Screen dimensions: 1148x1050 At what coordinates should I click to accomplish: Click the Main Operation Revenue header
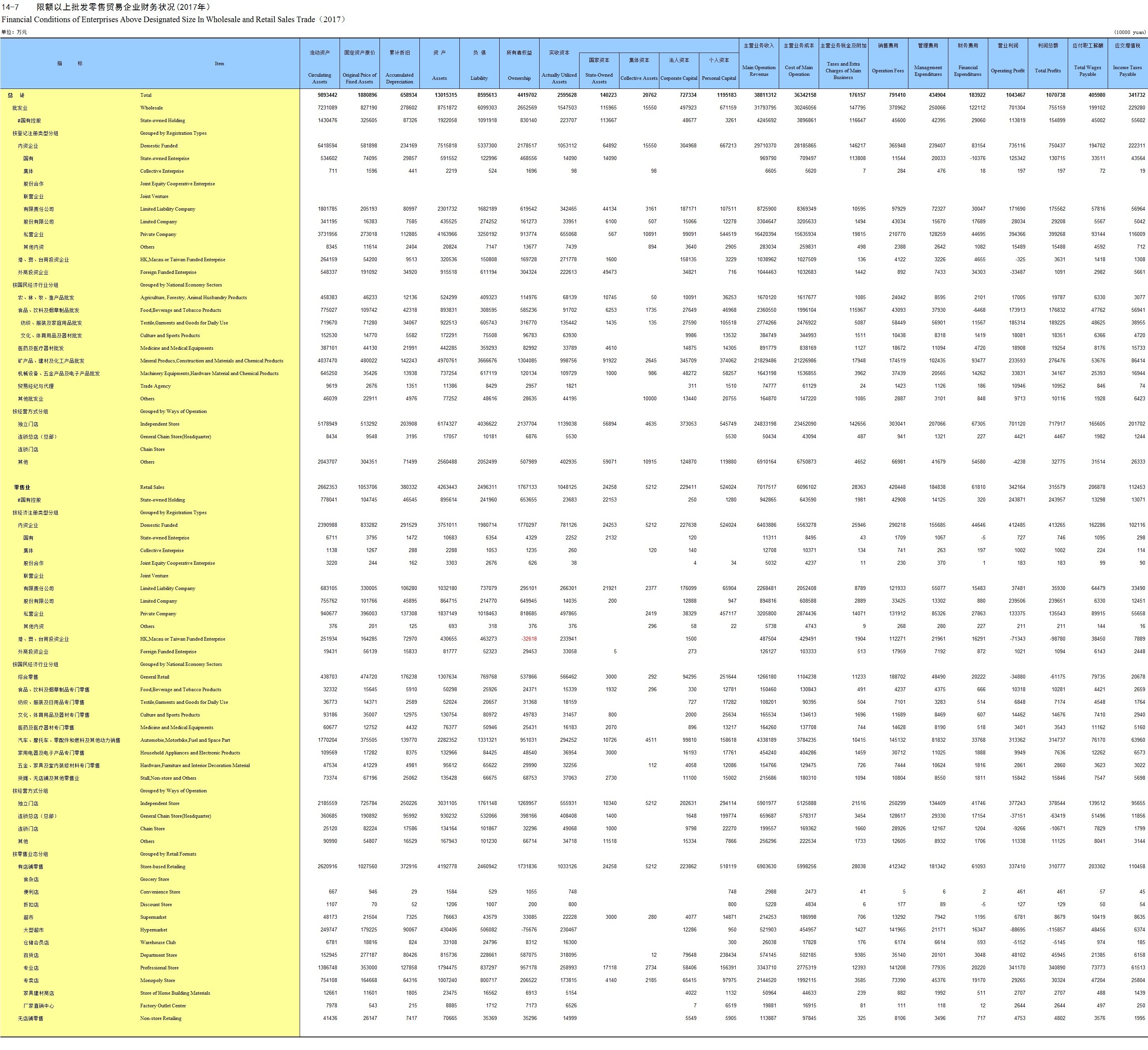click(759, 71)
